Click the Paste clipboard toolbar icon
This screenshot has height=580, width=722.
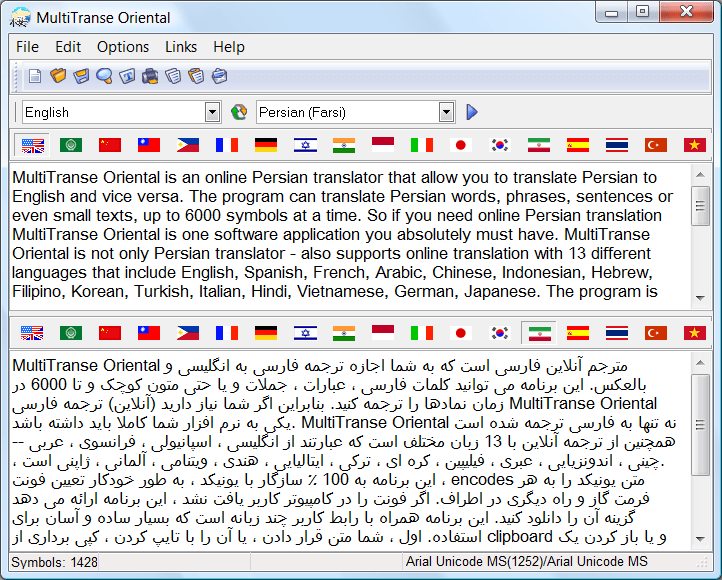pos(196,76)
